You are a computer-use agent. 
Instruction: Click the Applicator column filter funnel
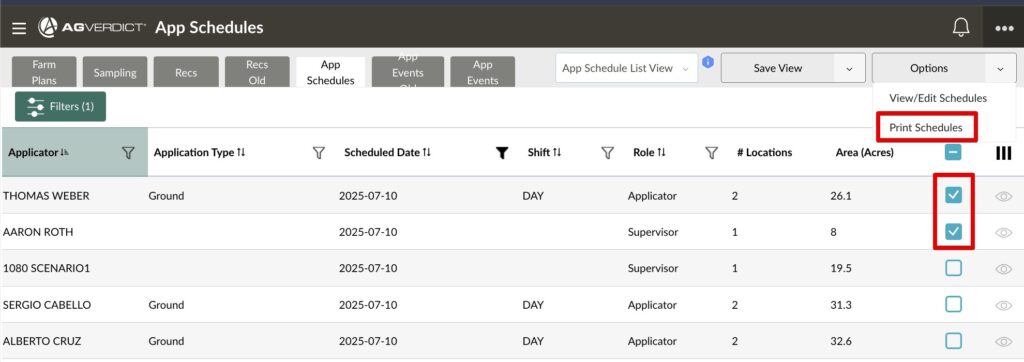[x=129, y=153]
